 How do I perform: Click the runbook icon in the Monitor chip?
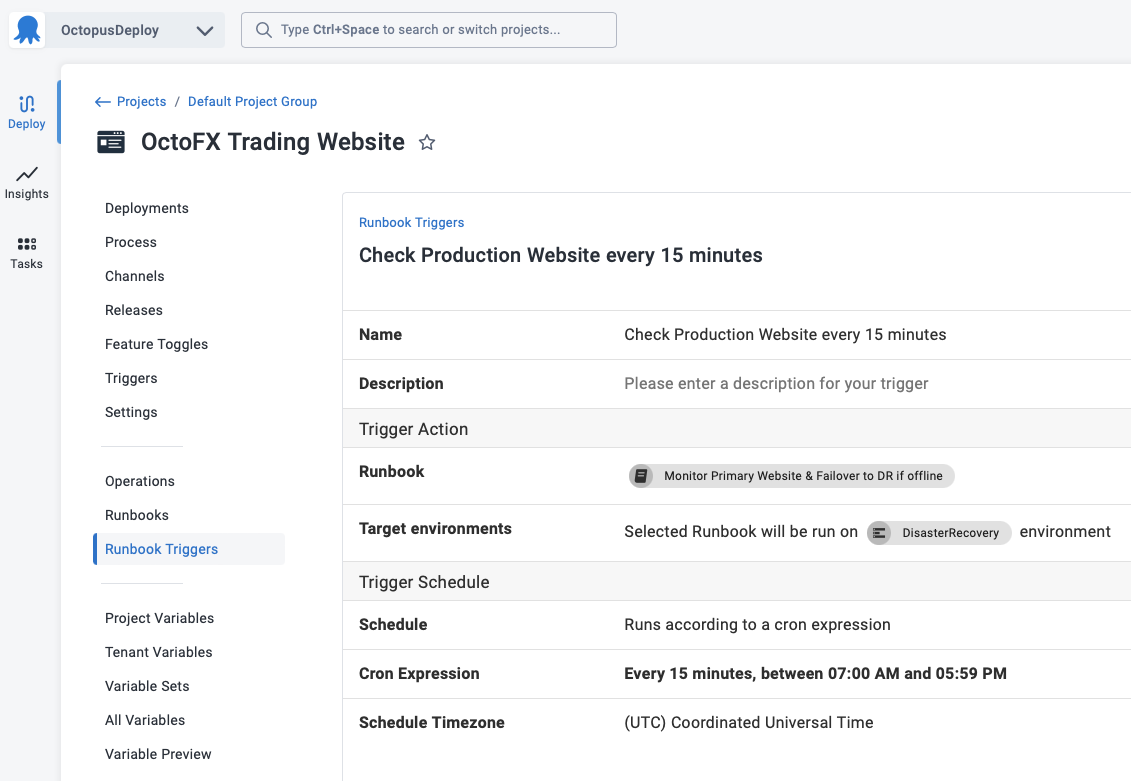pyautogui.click(x=641, y=476)
